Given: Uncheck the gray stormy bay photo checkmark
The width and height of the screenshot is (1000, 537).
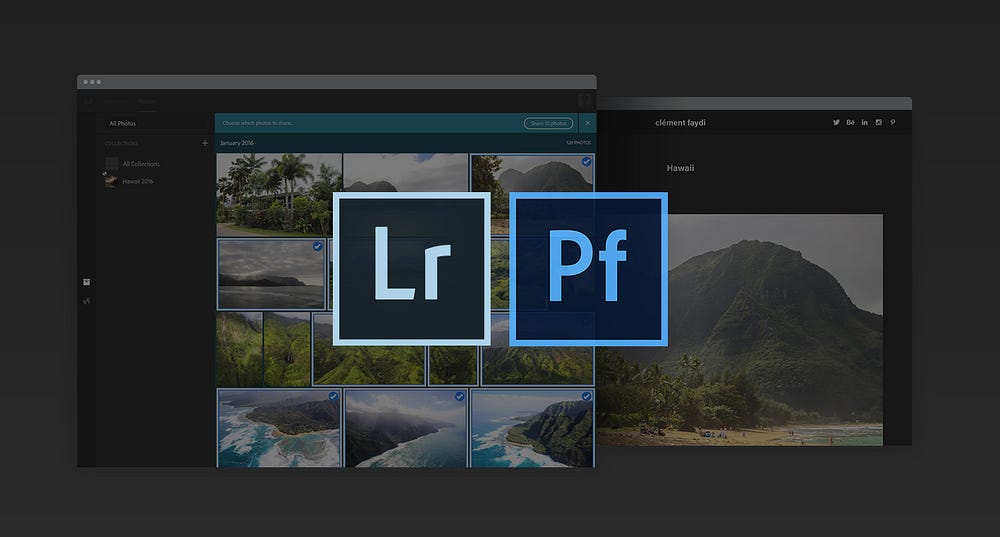Looking at the screenshot, I should (317, 246).
